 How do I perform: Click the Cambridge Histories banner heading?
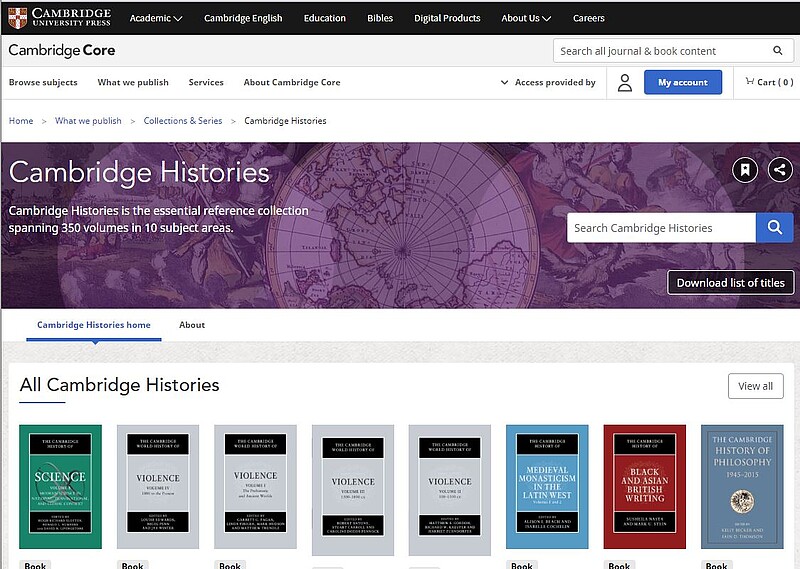139,172
